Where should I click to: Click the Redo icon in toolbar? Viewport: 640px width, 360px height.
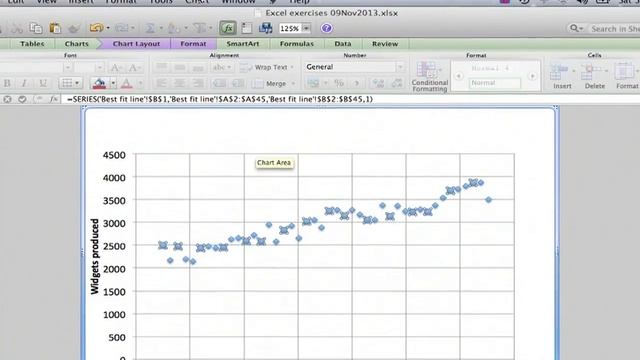121,28
